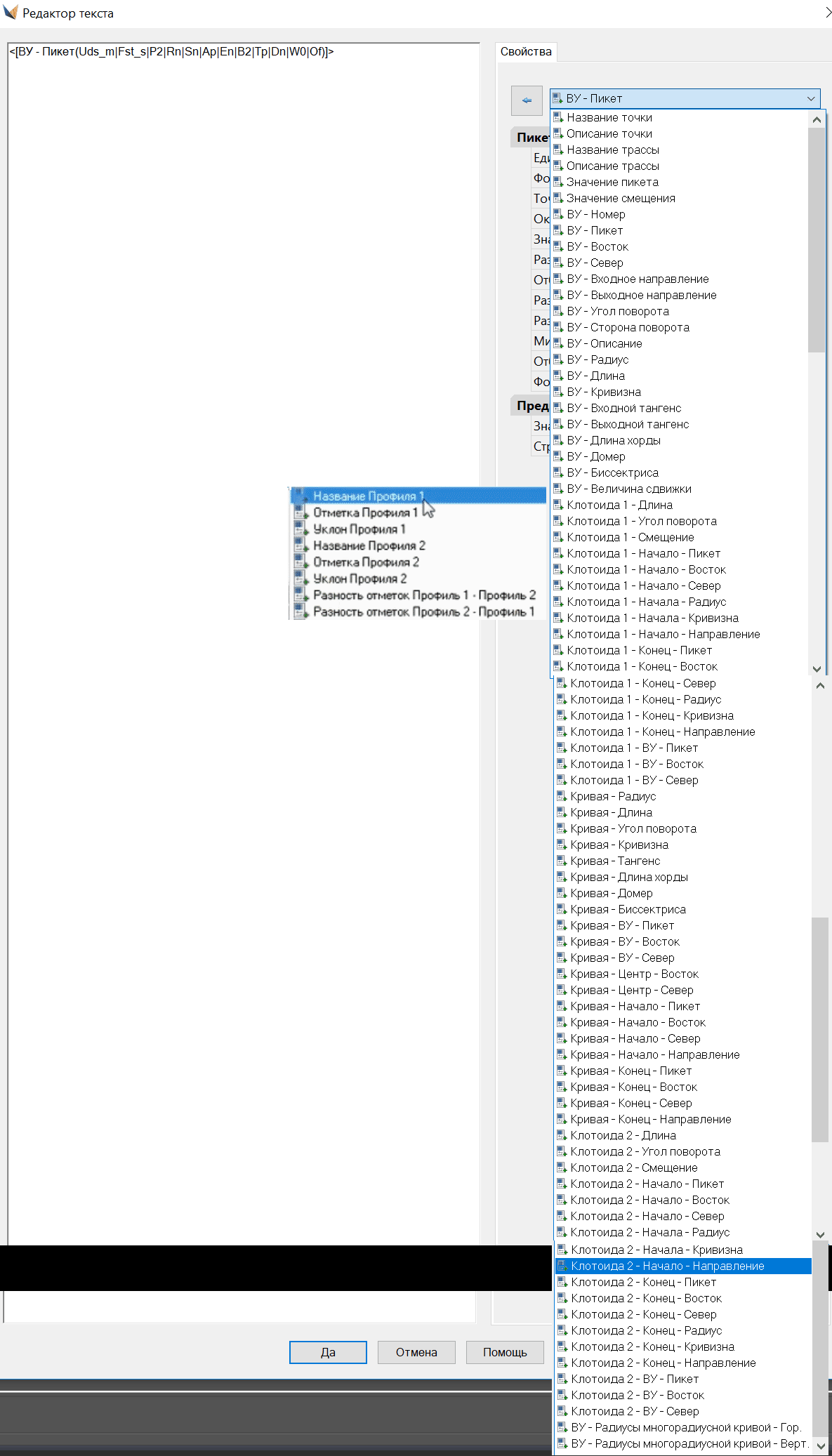Click icon next to Клотоида 2 - Длина
This screenshot has width=832, height=1456.
[x=562, y=1135]
